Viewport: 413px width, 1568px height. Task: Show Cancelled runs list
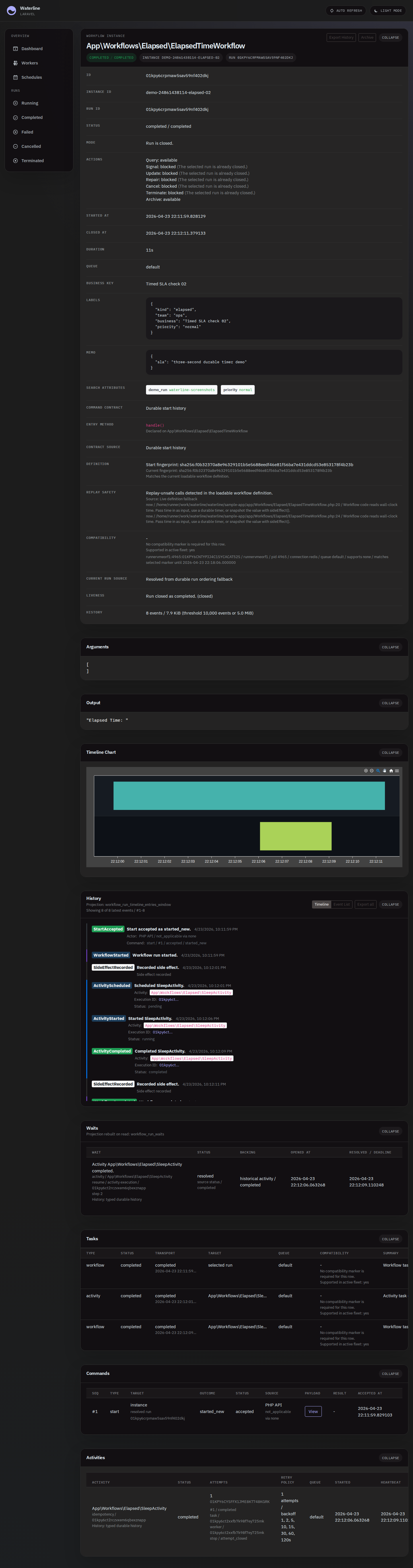[39, 147]
